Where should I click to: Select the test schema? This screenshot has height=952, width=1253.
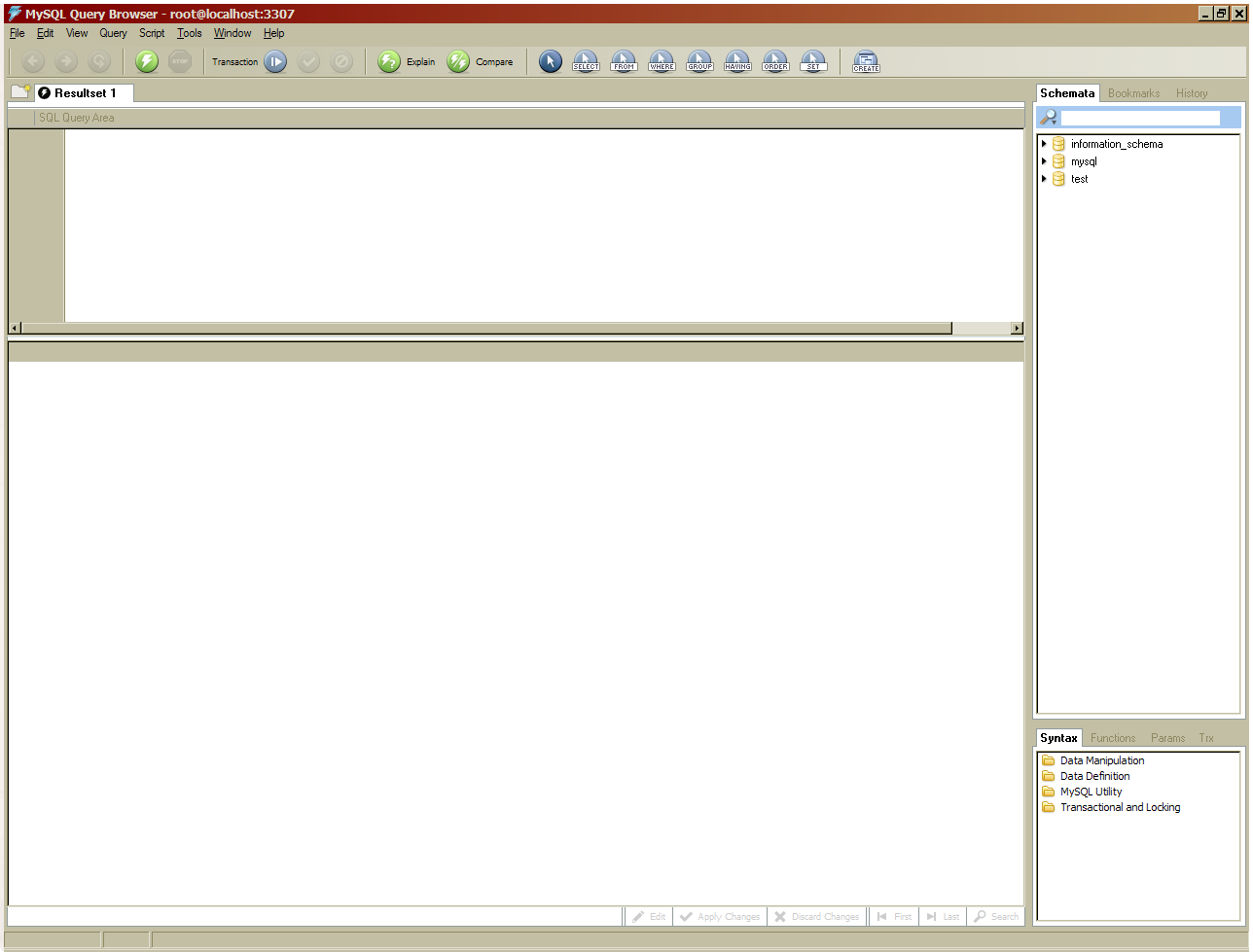(x=1080, y=179)
